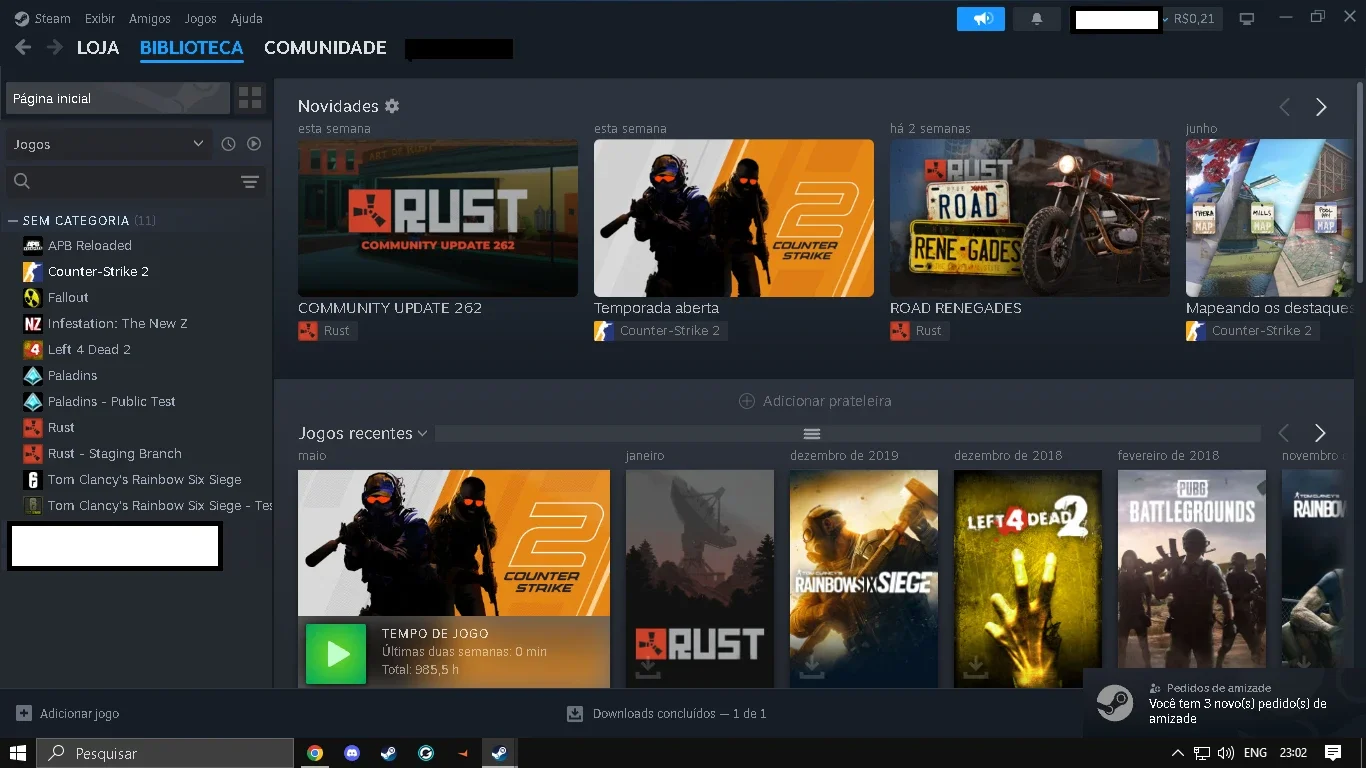Image resolution: width=1366 pixels, height=768 pixels.
Task: Open PUBG Battlegrounds game cover
Action: [1192, 578]
